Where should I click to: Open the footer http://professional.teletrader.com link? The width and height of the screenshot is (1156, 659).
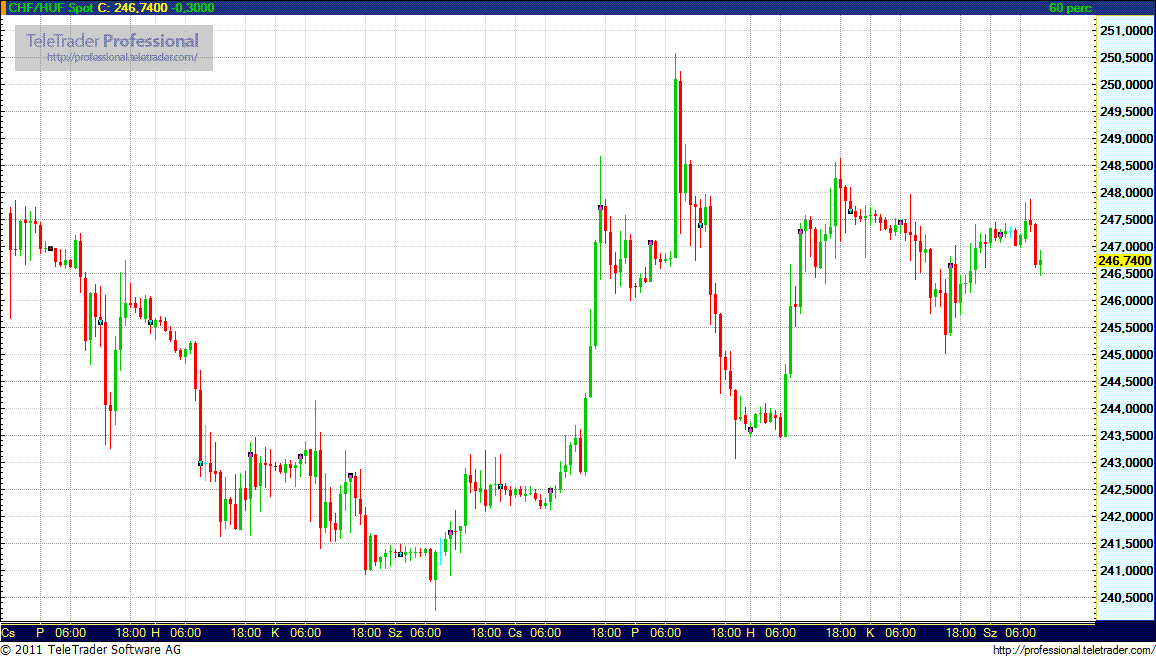pos(1073,651)
